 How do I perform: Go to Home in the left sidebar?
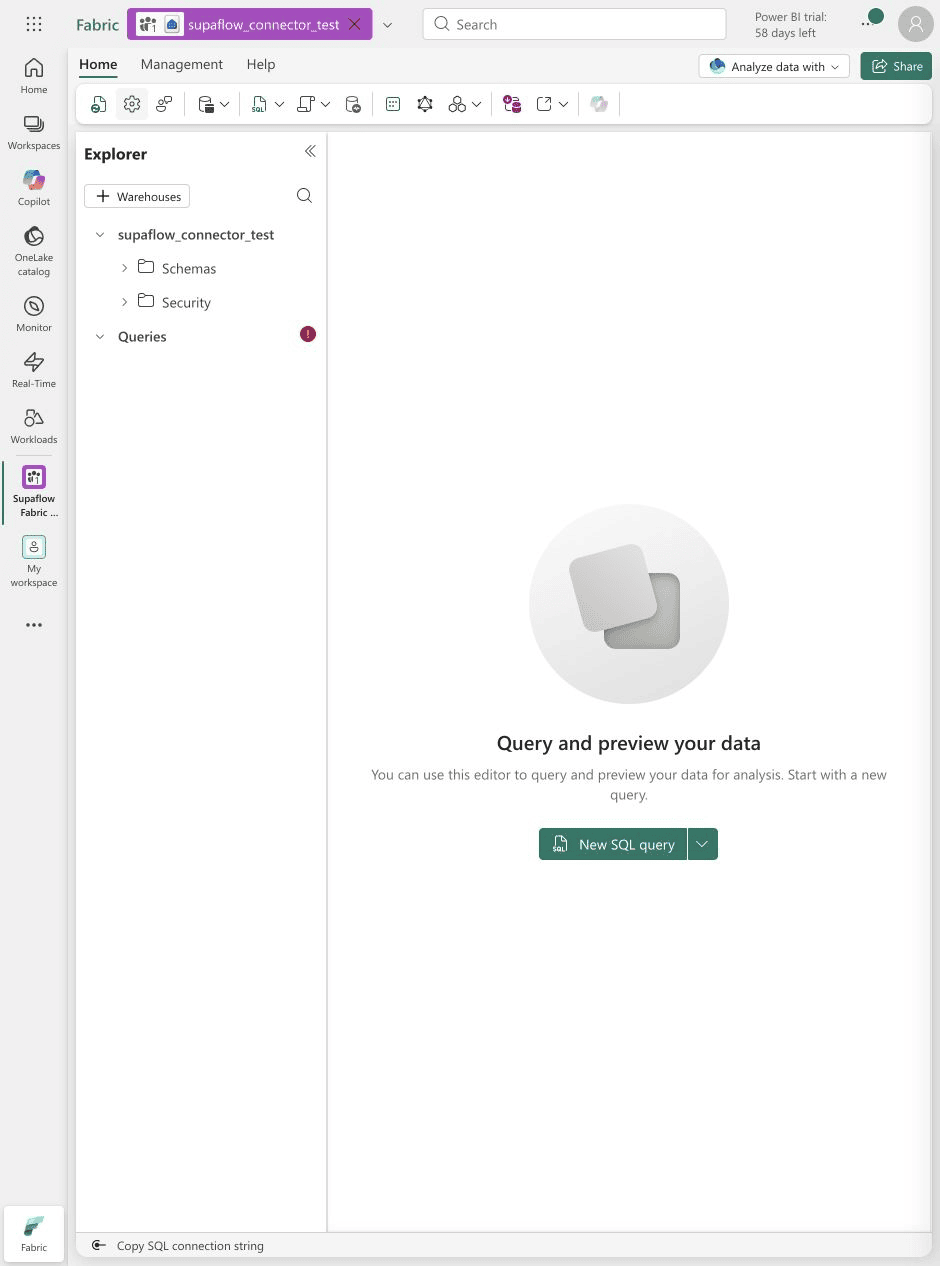pyautogui.click(x=34, y=76)
